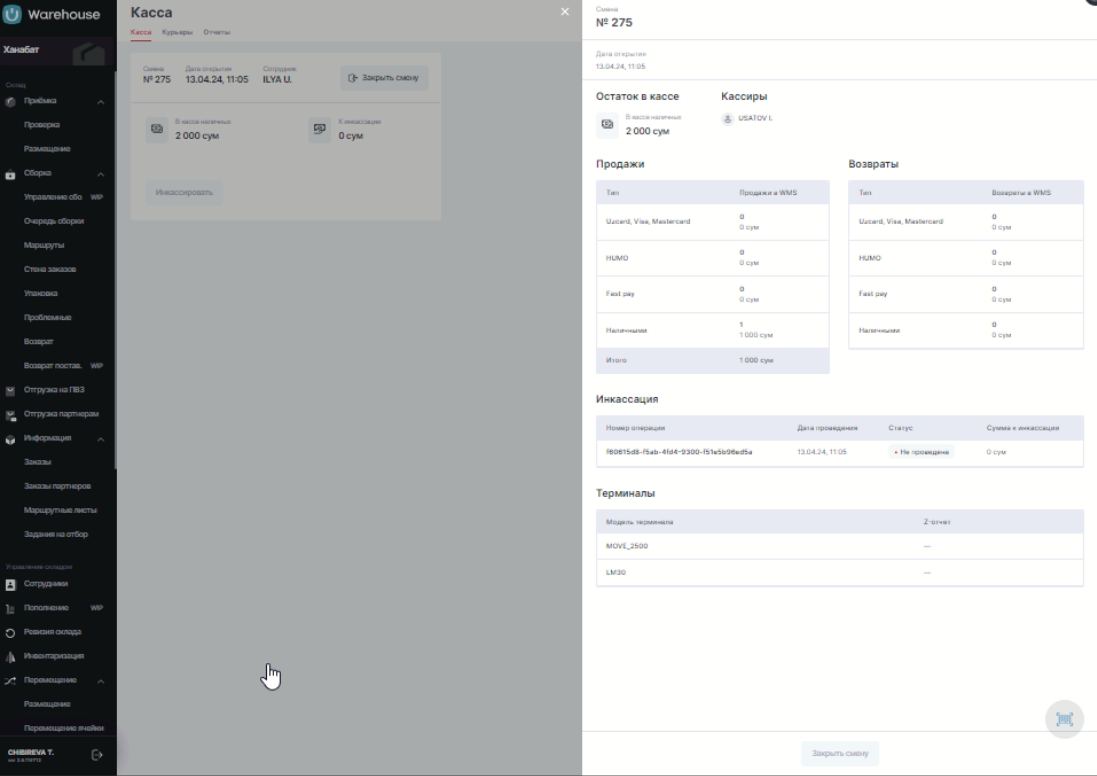Close the Касса panel with the X
This screenshot has height=776, width=1097.
pos(565,12)
